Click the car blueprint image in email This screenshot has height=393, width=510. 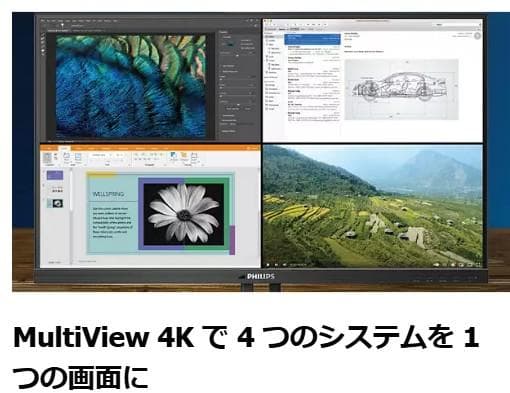pyautogui.click(x=401, y=89)
